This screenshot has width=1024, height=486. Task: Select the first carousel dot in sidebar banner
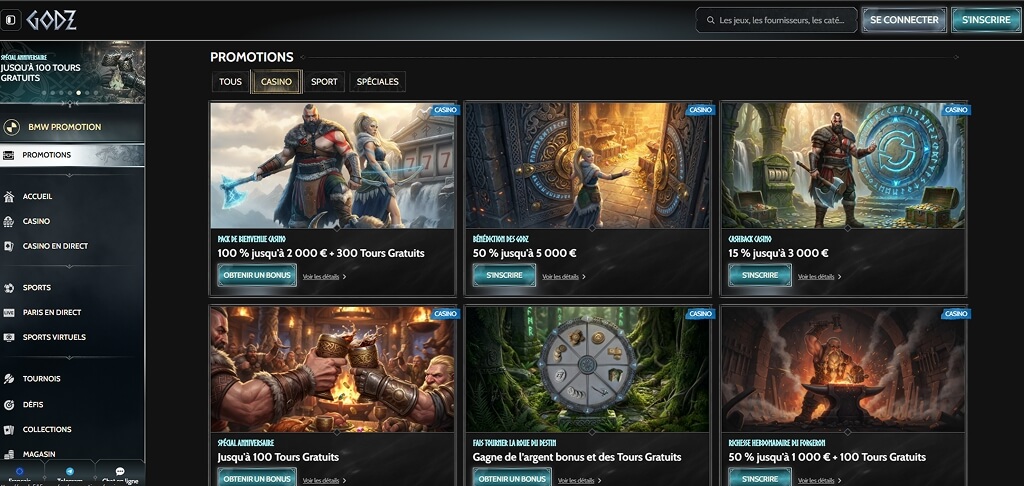point(44,93)
